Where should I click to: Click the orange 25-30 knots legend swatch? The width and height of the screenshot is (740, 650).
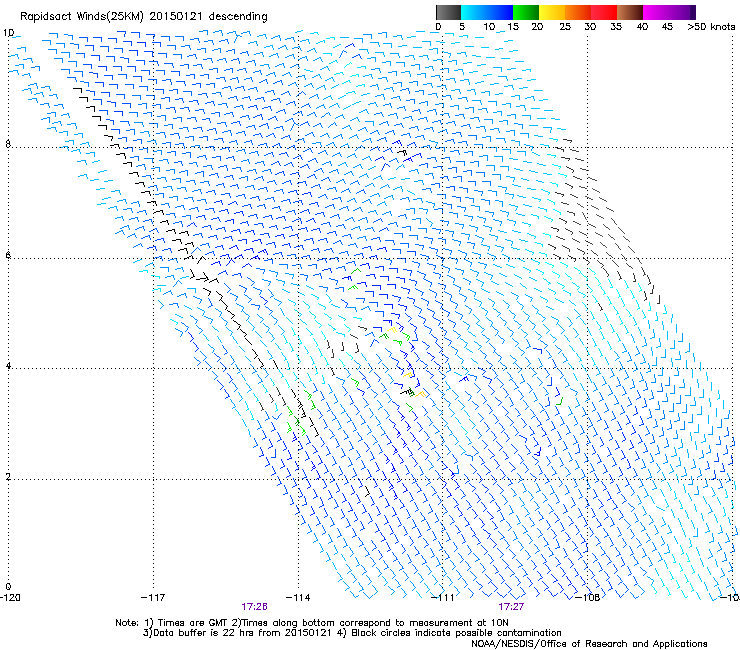tap(578, 12)
